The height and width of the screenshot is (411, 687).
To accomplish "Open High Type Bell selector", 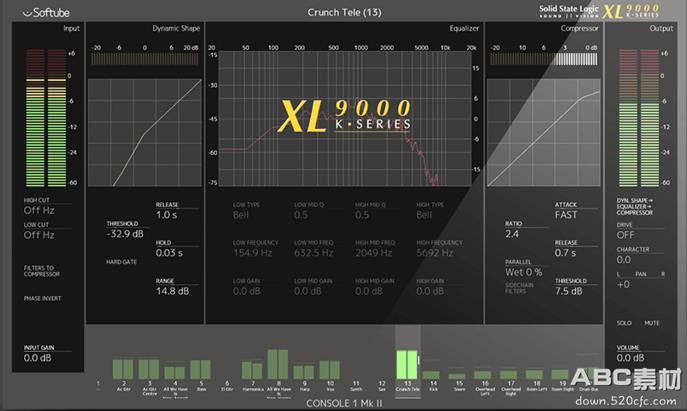I will tap(424, 215).
